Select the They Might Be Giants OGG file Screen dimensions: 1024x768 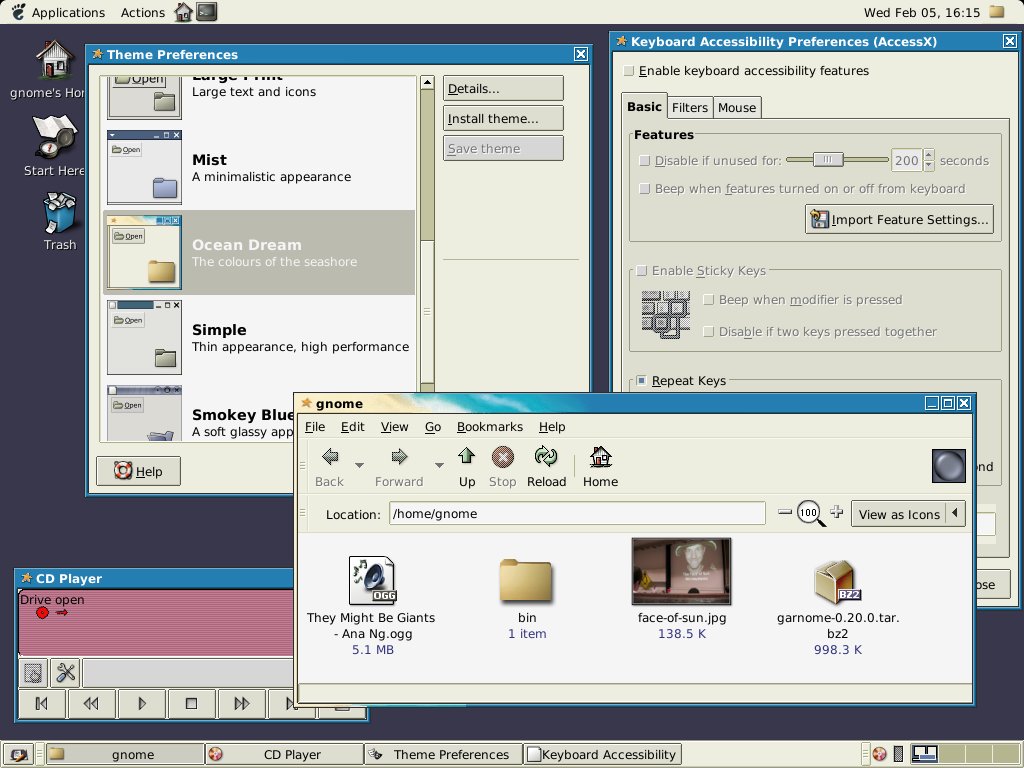pos(372,580)
